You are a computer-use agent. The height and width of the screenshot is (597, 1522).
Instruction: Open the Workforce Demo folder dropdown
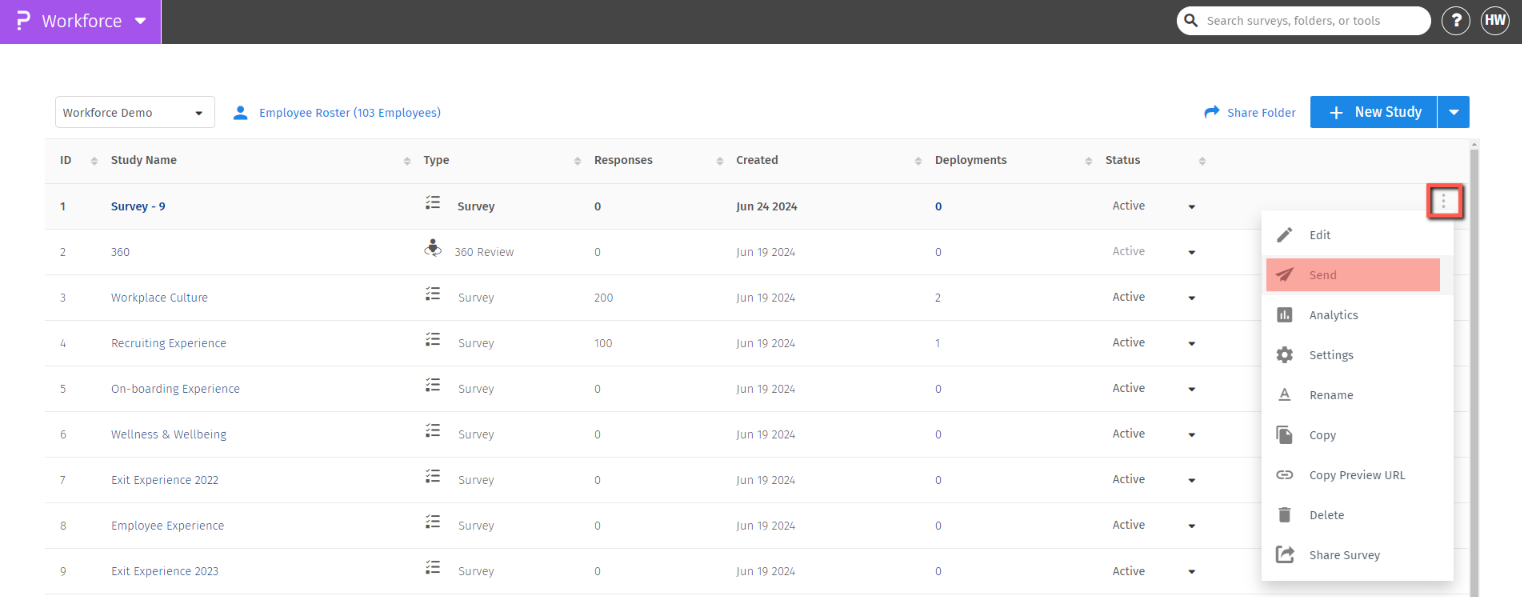(135, 113)
